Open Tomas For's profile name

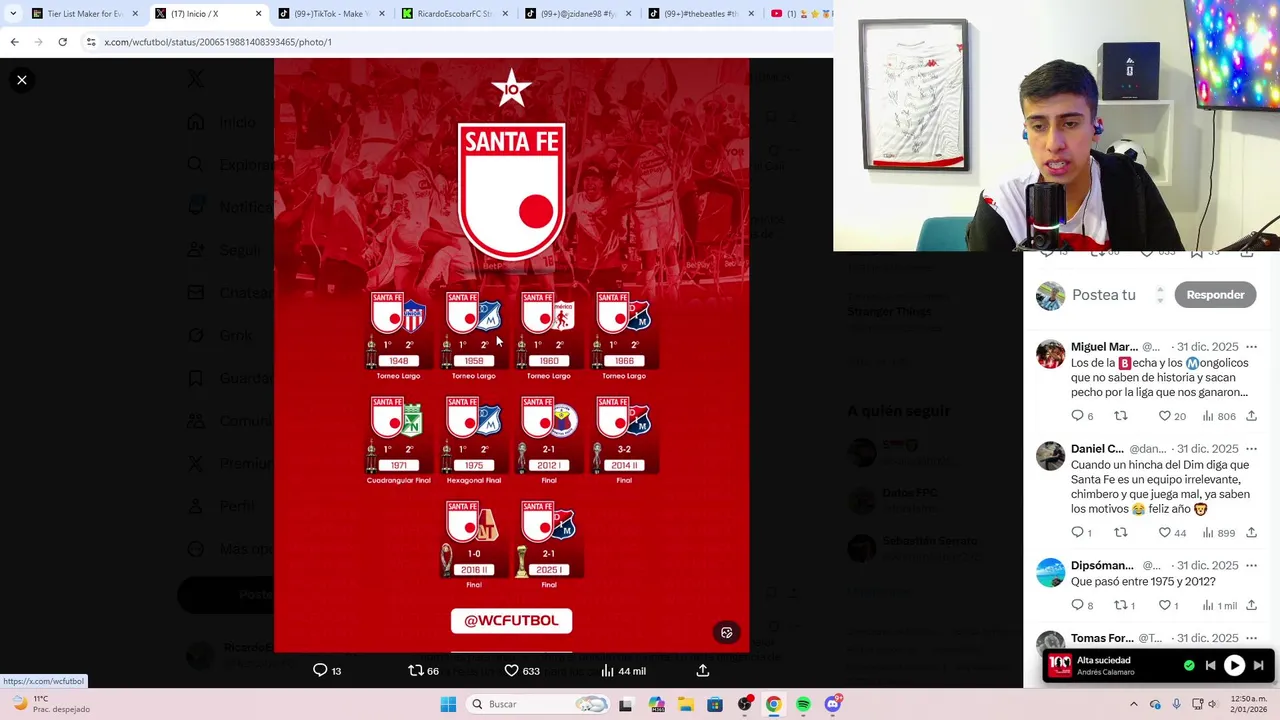pyautogui.click(x=1102, y=638)
